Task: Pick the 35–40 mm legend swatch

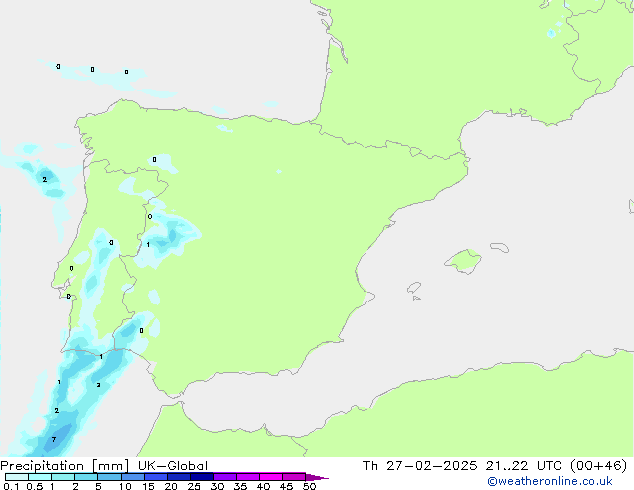Action: coord(247,477)
